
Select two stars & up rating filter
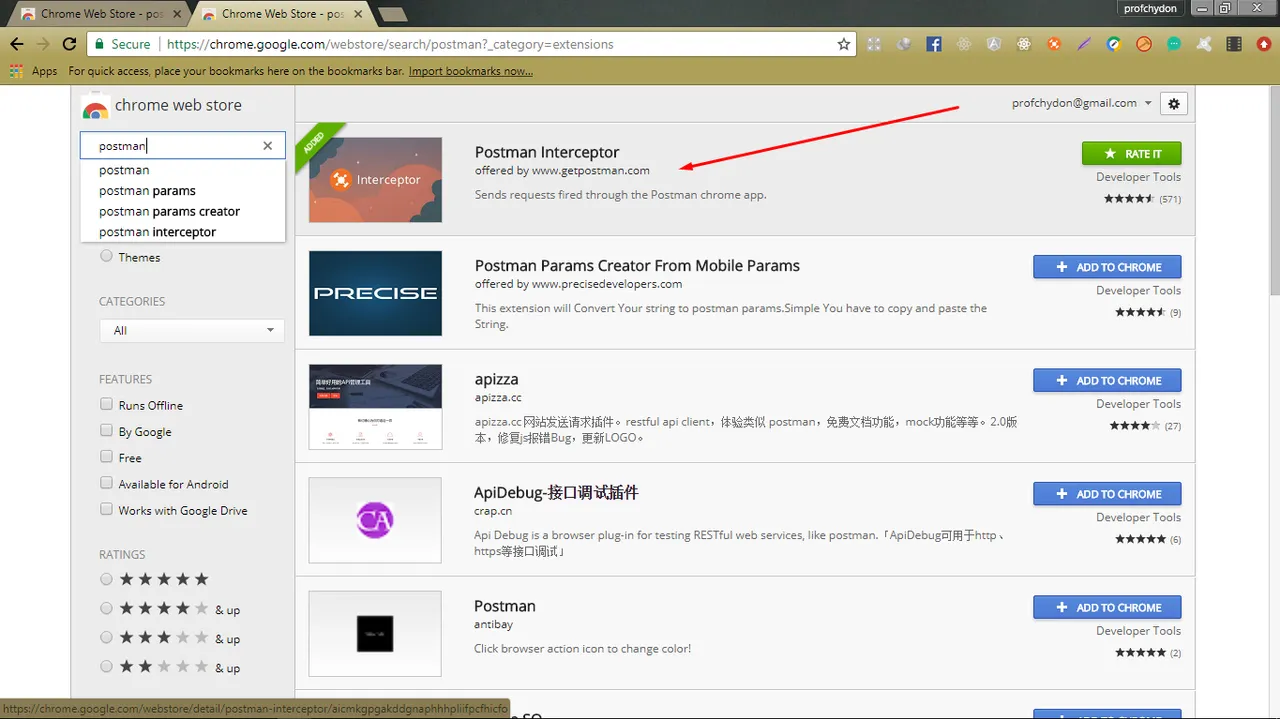tap(106, 666)
